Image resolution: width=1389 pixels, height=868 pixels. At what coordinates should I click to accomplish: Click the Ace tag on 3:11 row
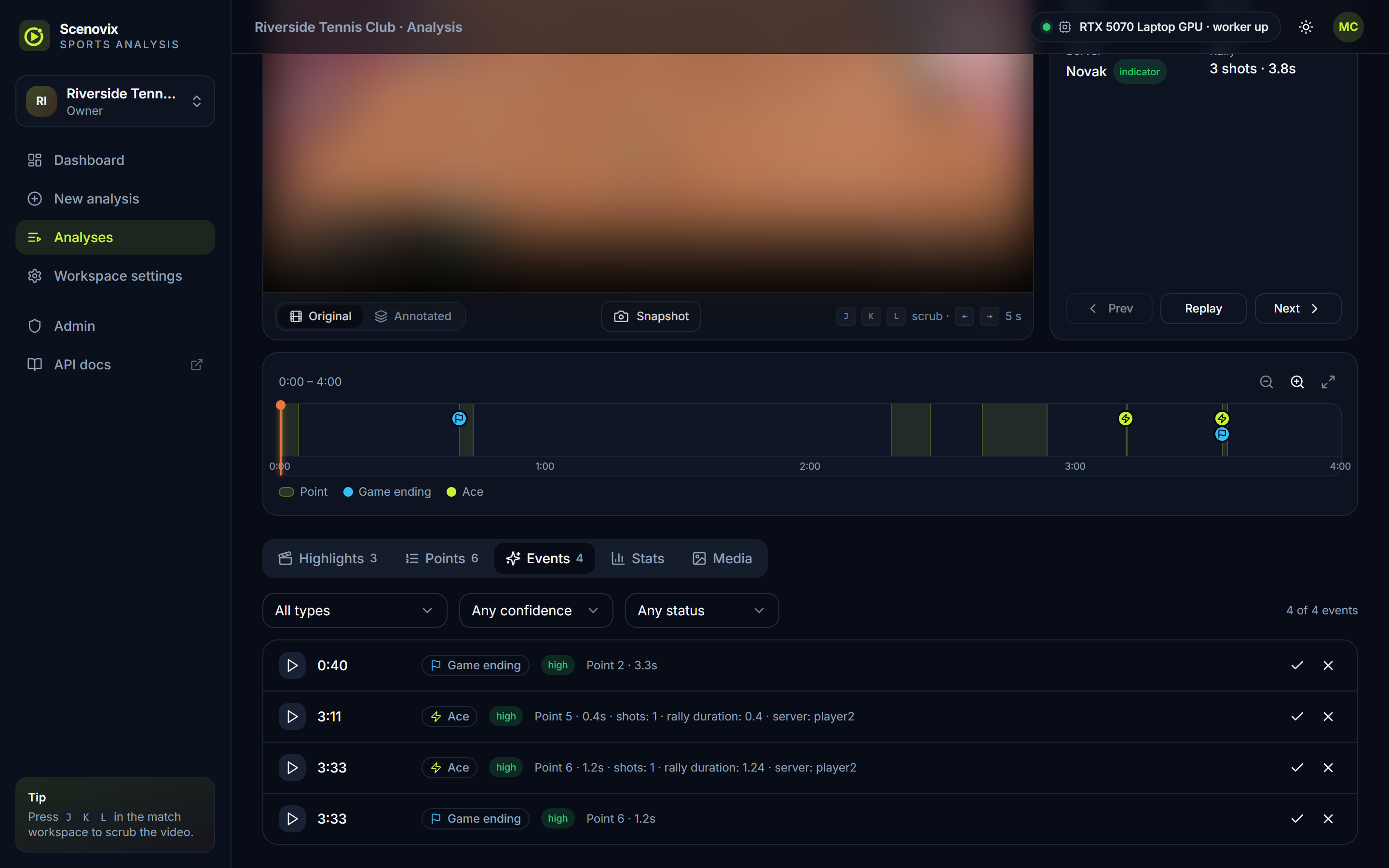449,717
